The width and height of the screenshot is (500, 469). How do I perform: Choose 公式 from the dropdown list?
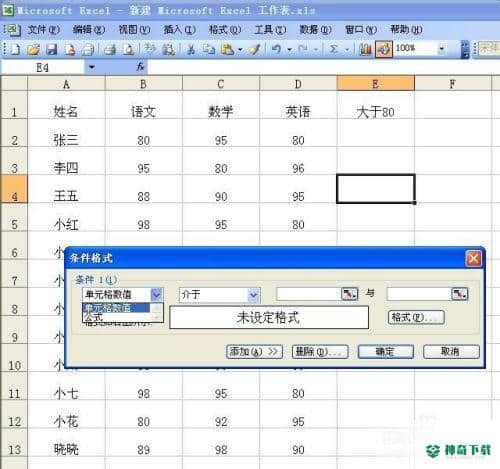click(x=116, y=317)
